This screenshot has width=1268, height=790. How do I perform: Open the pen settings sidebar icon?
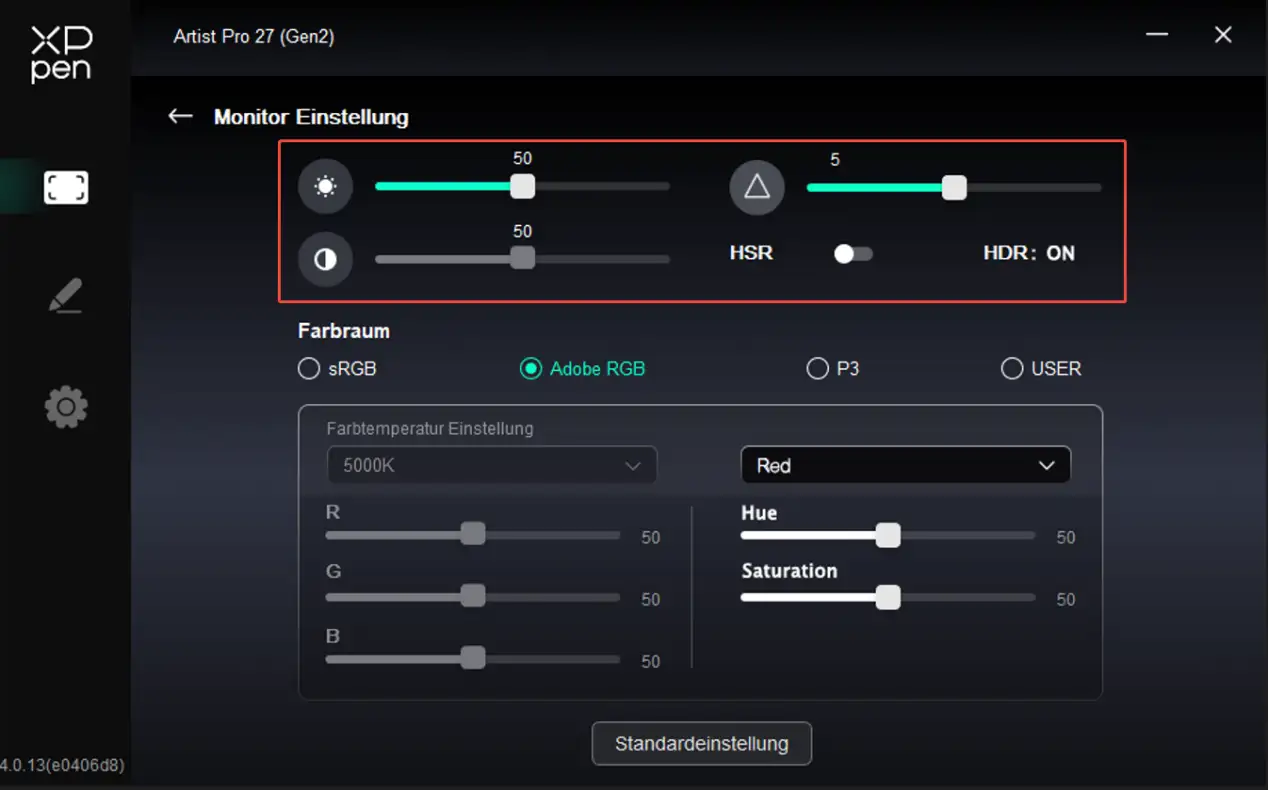(66, 297)
